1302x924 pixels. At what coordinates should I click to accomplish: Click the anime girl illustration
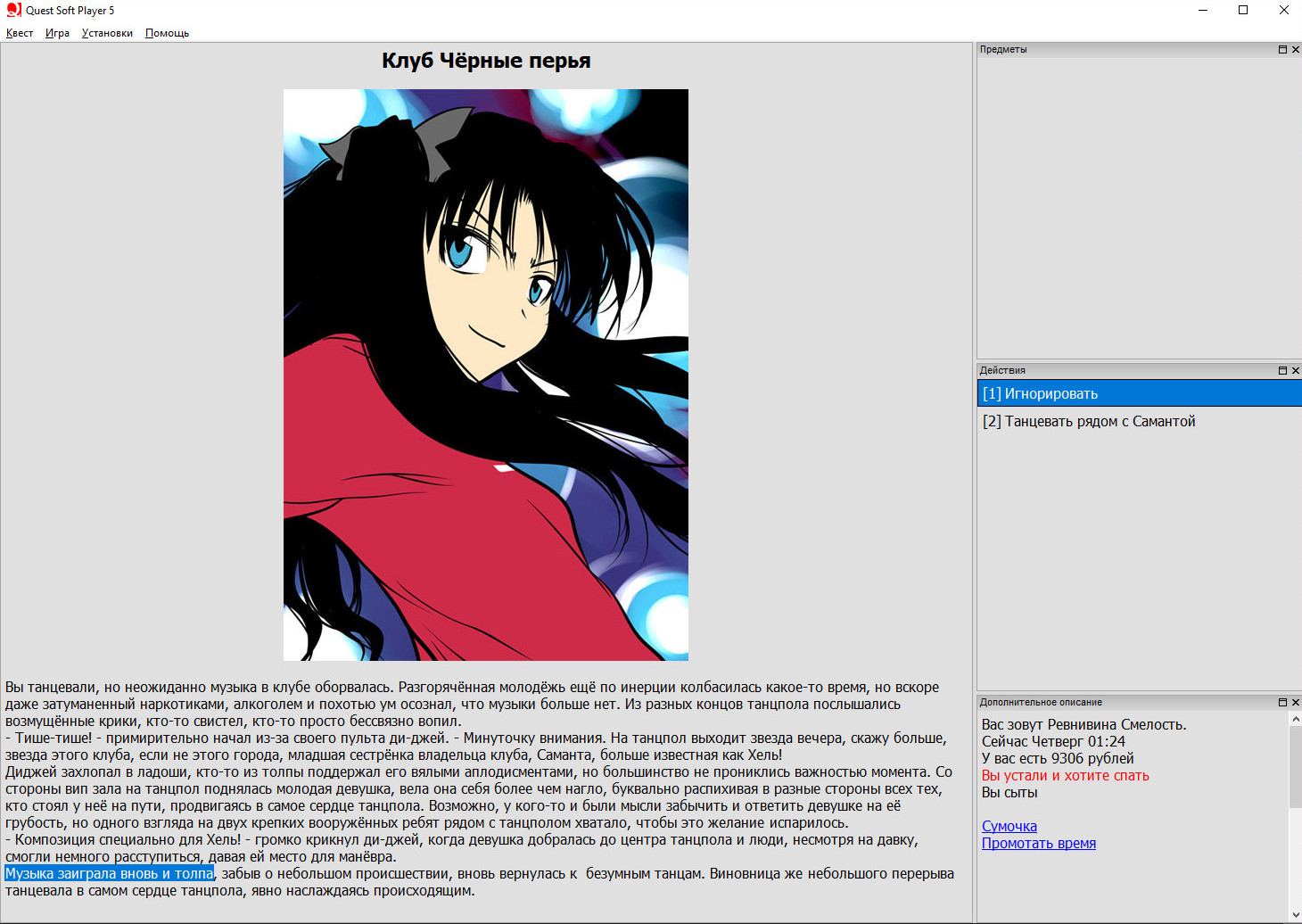coord(486,375)
